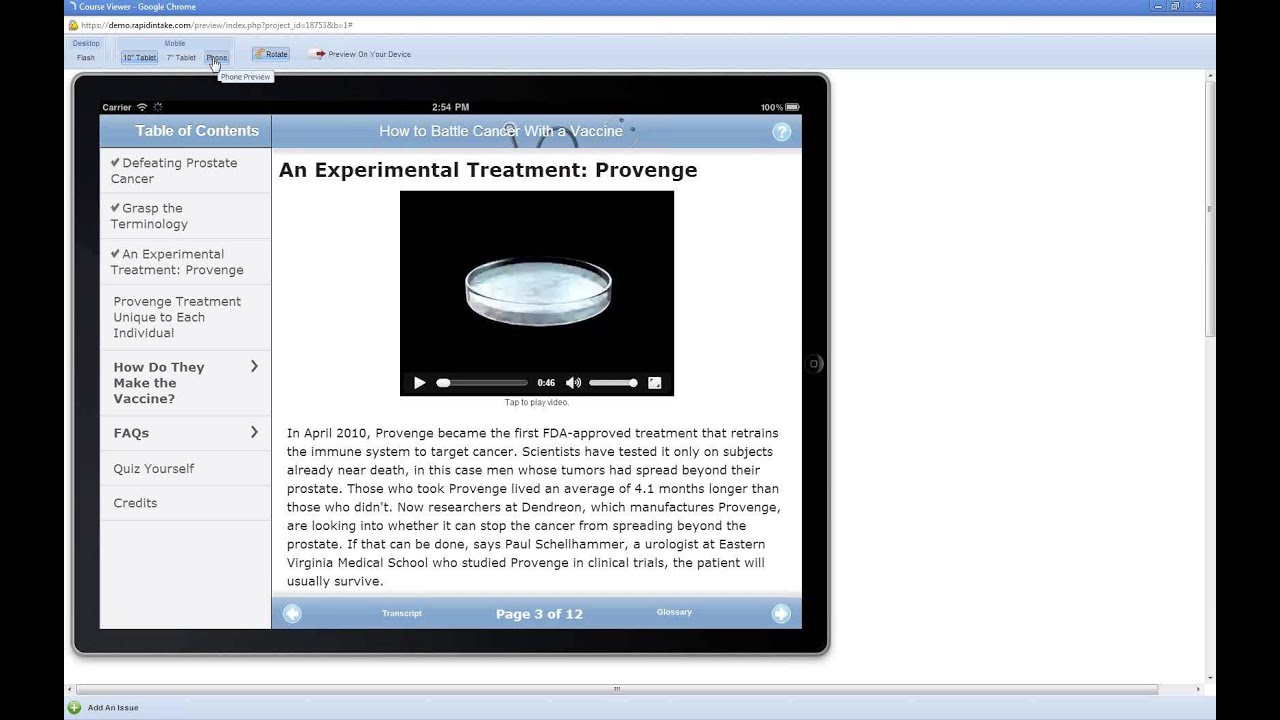Click the tablet home button
1280x720 pixels.
click(814, 364)
